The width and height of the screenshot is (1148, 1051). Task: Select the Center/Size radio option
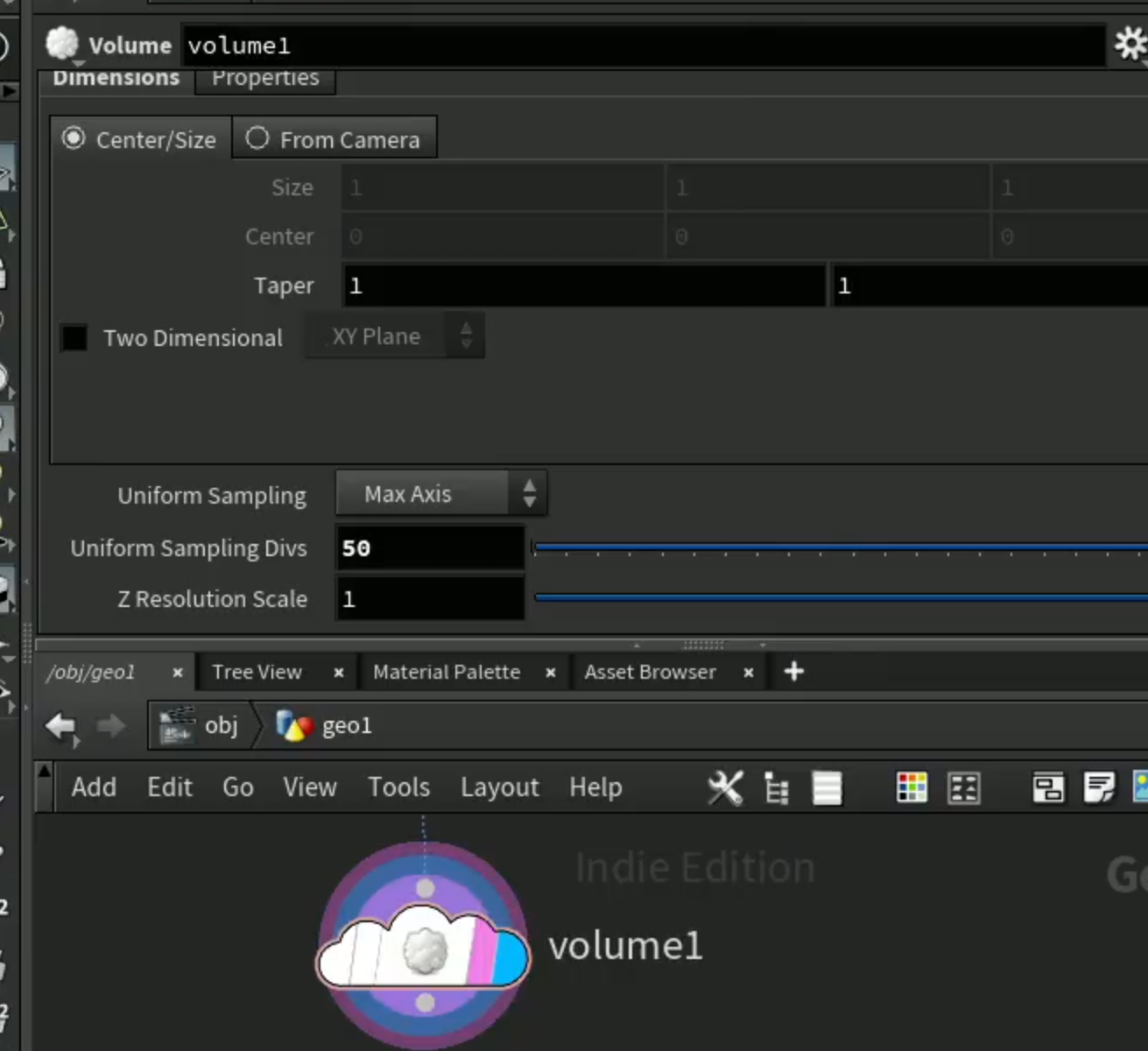(x=140, y=139)
